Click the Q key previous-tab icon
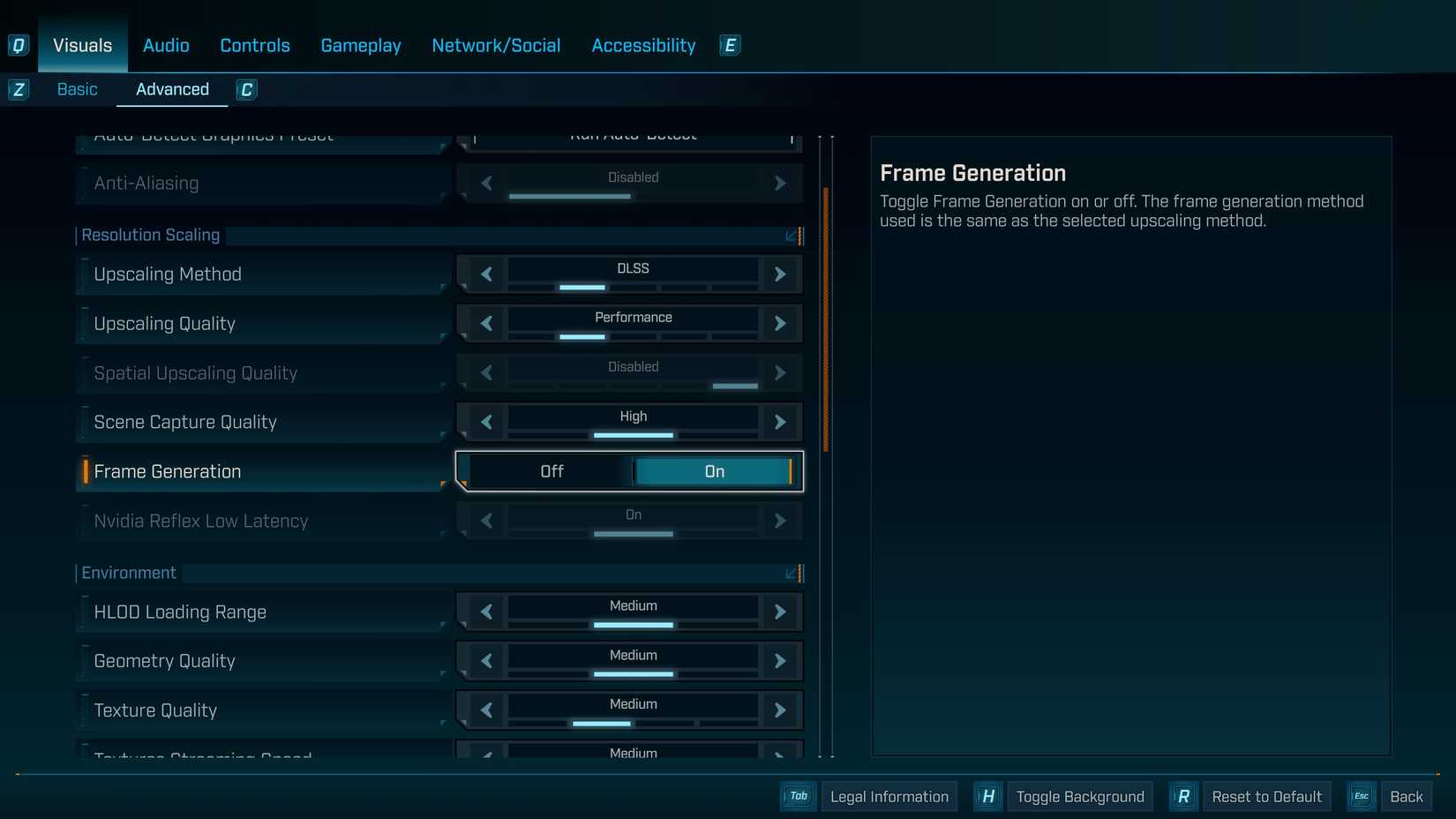The height and width of the screenshot is (819, 1456). coord(18,45)
